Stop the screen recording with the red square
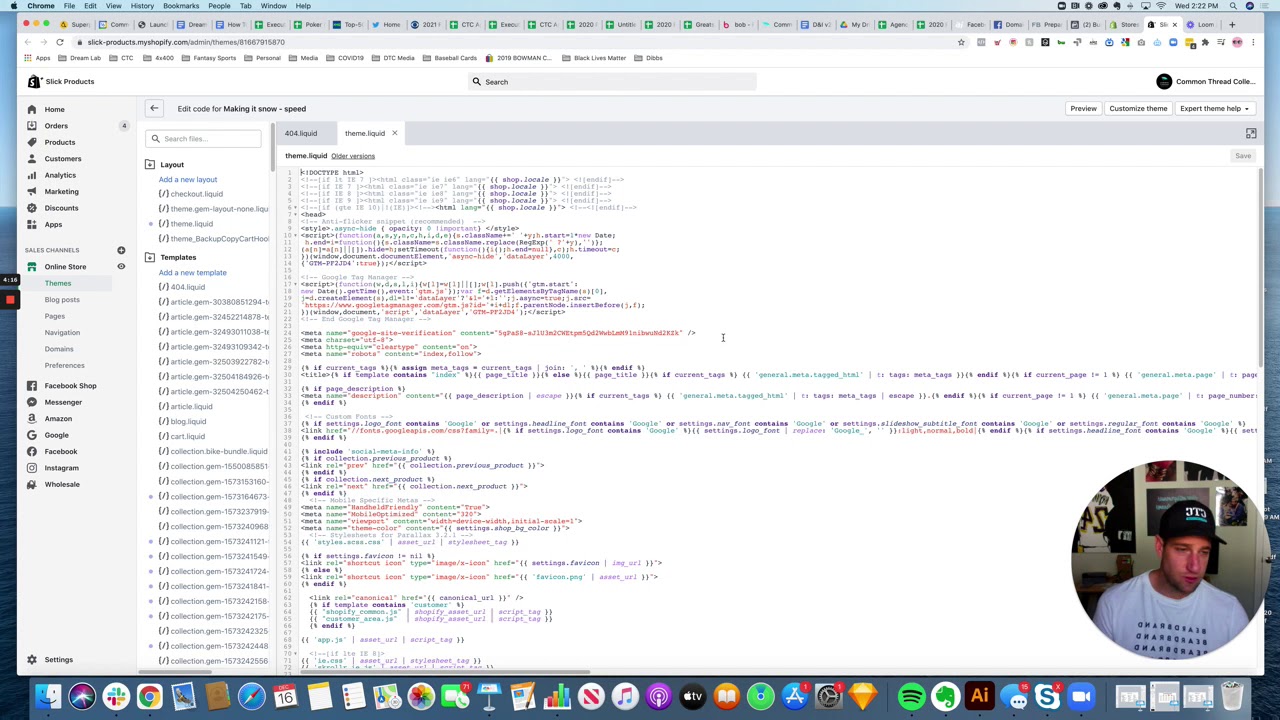 10,300
